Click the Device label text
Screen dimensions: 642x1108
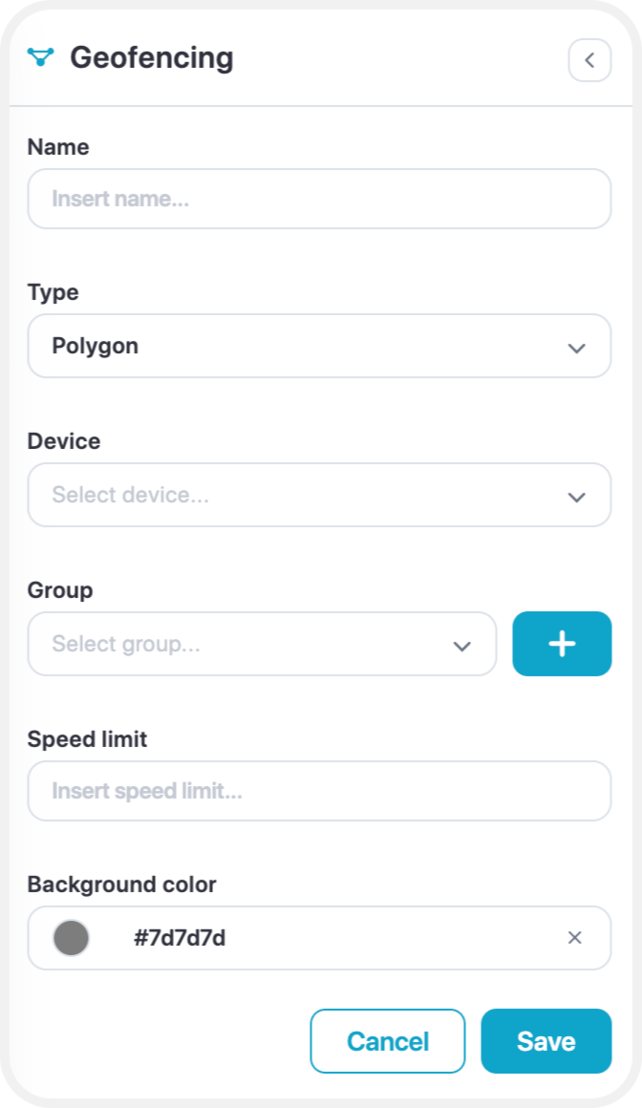(x=64, y=441)
